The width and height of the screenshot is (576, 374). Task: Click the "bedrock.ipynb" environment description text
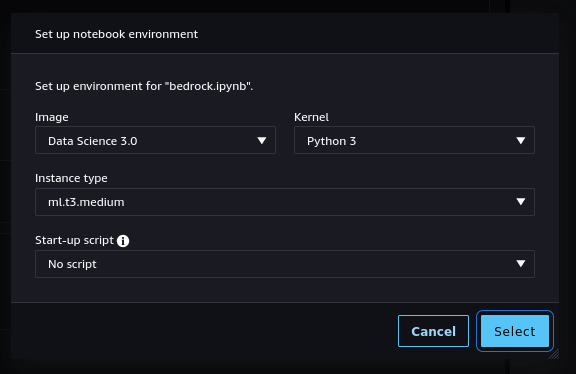(x=144, y=86)
